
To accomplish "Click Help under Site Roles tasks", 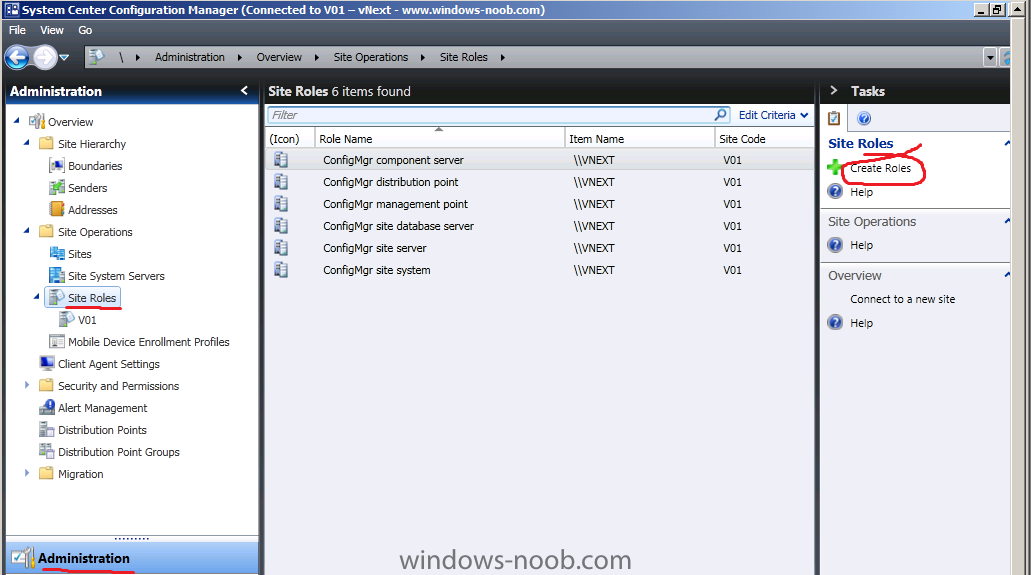I will pos(861,192).
